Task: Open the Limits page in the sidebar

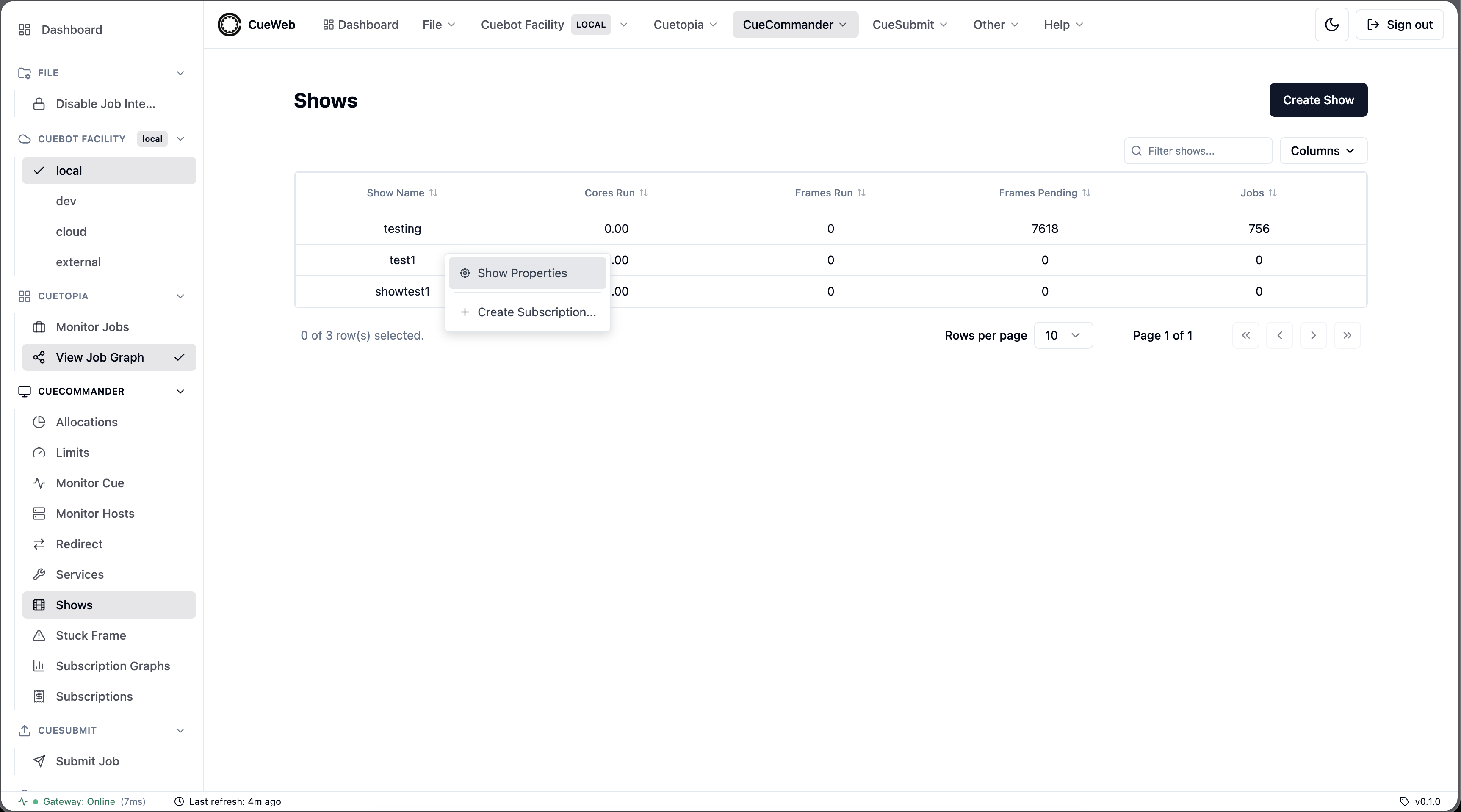Action: pyautogui.click(x=109, y=453)
